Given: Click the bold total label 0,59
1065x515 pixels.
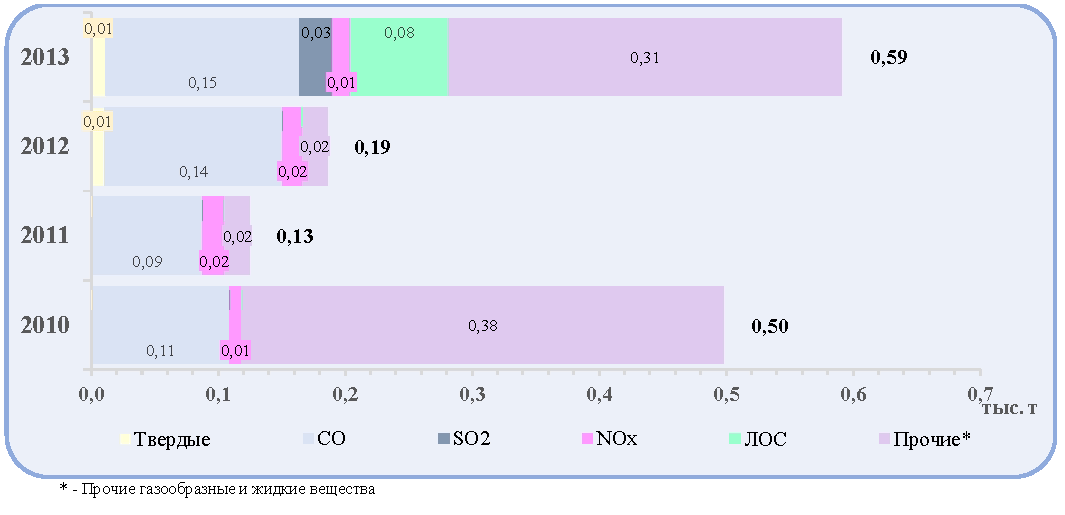Looking at the screenshot, I should click(x=888, y=57).
